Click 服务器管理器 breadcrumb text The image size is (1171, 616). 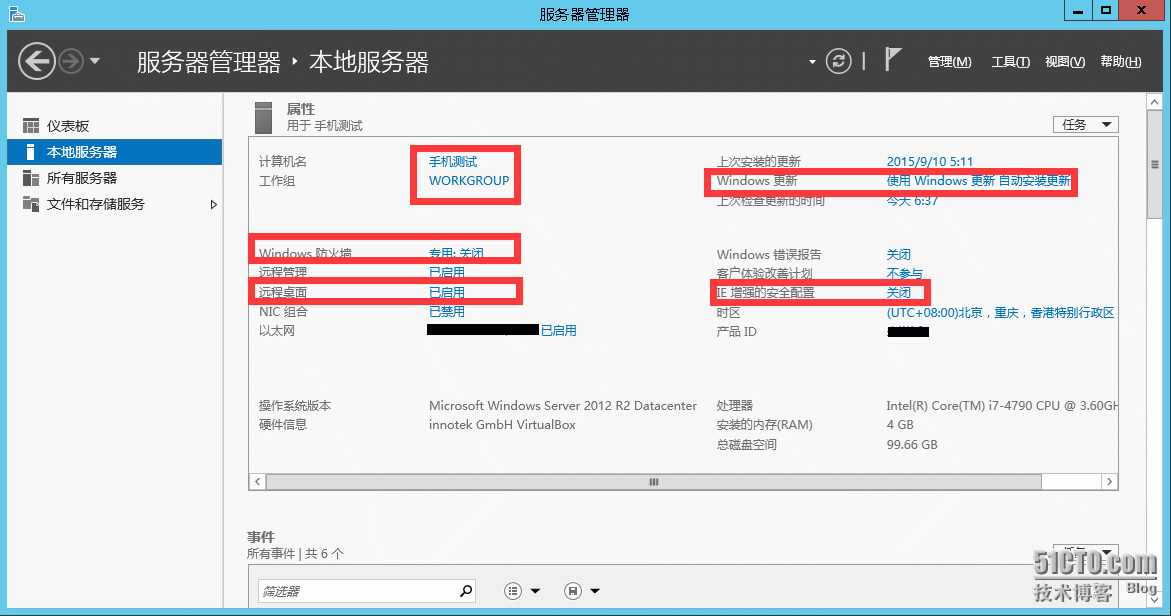(x=208, y=62)
